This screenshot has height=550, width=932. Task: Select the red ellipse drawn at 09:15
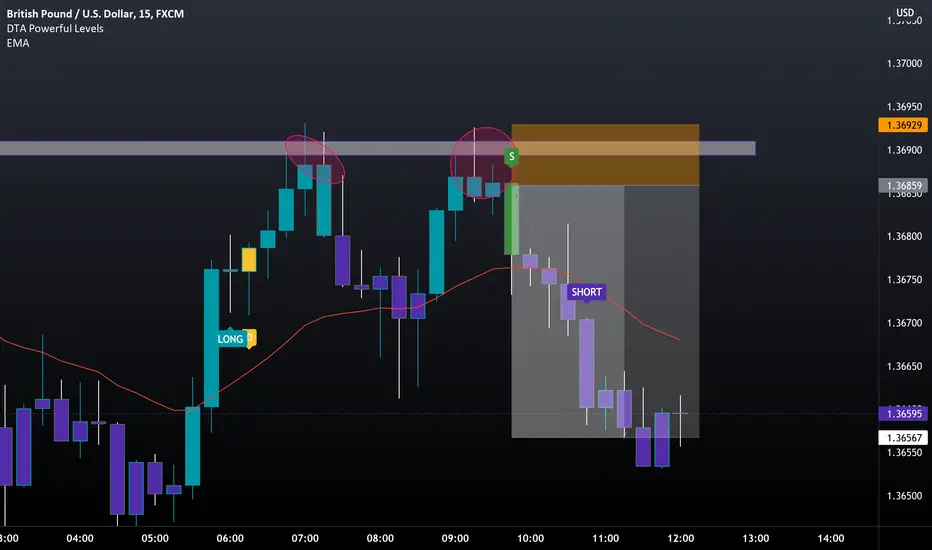(483, 162)
